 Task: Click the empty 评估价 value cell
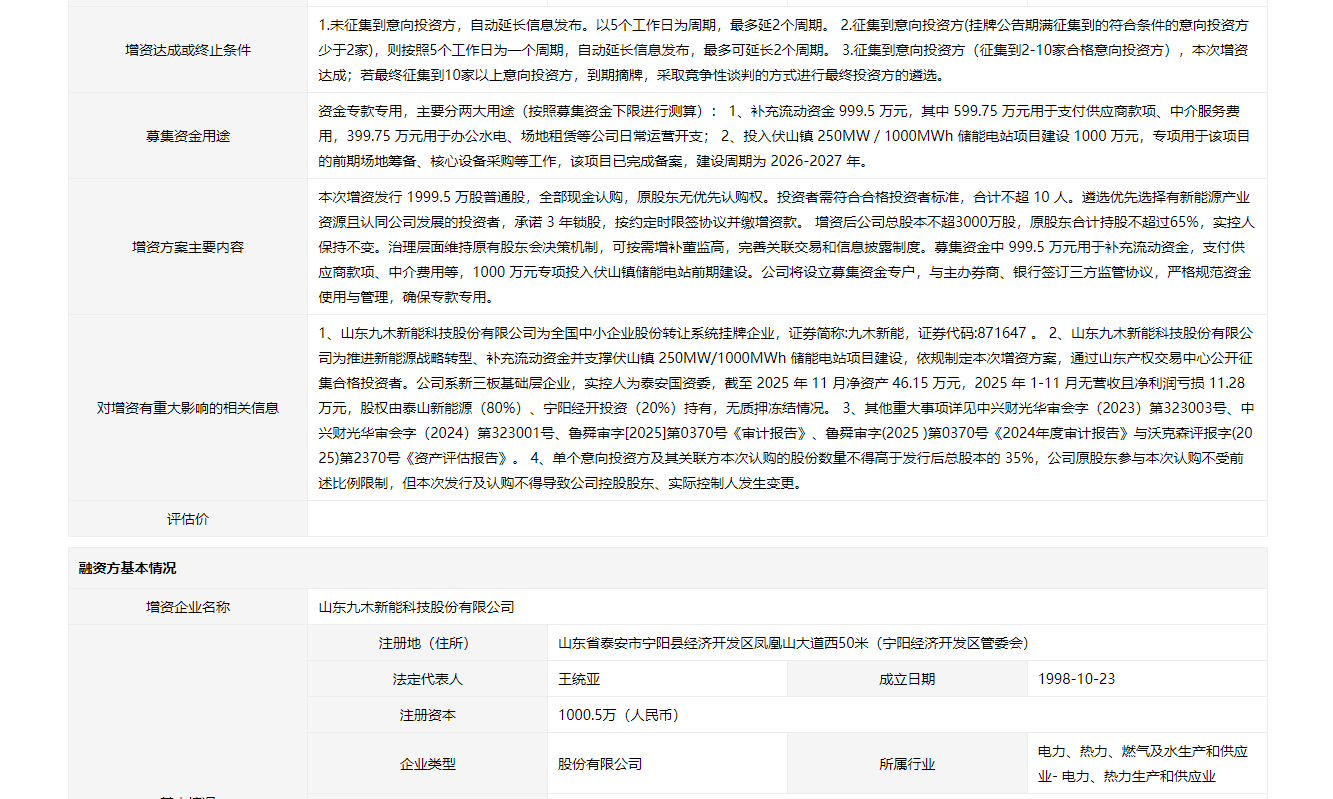pyautogui.click(x=786, y=519)
